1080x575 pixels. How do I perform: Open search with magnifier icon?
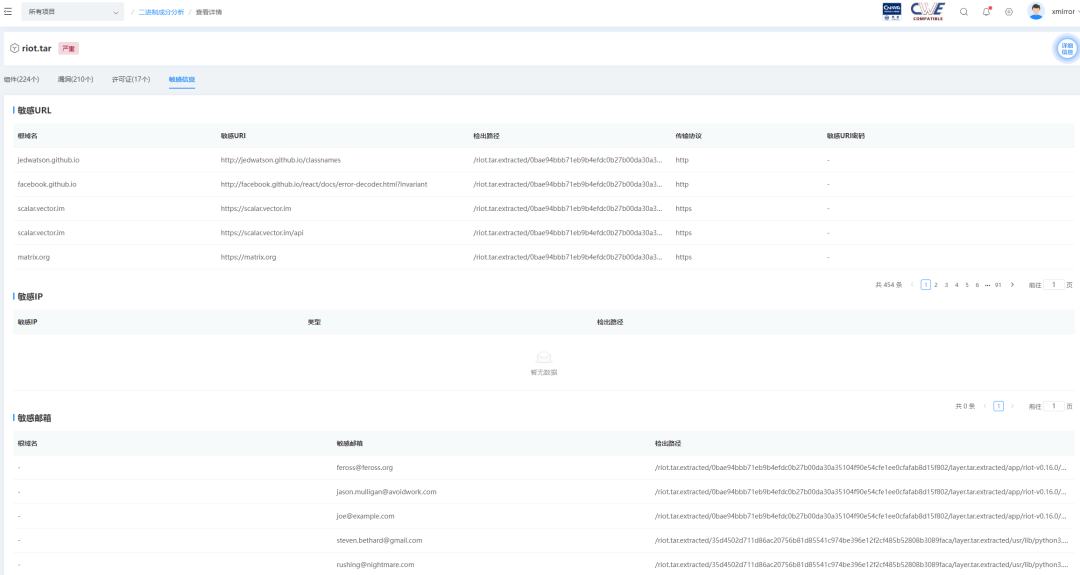tap(964, 12)
